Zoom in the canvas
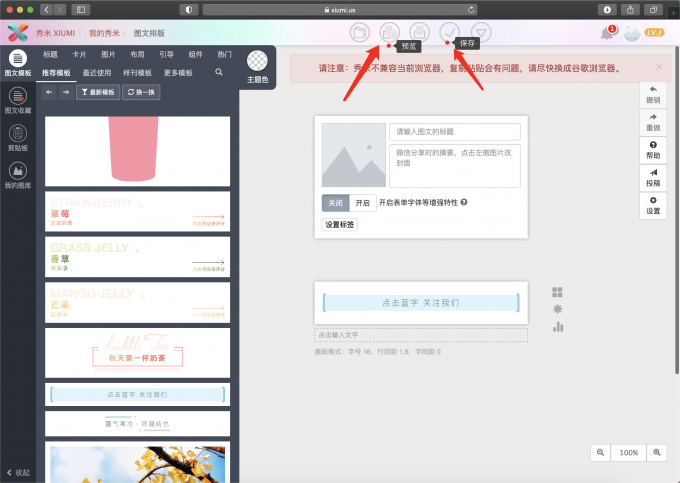 click(x=657, y=453)
